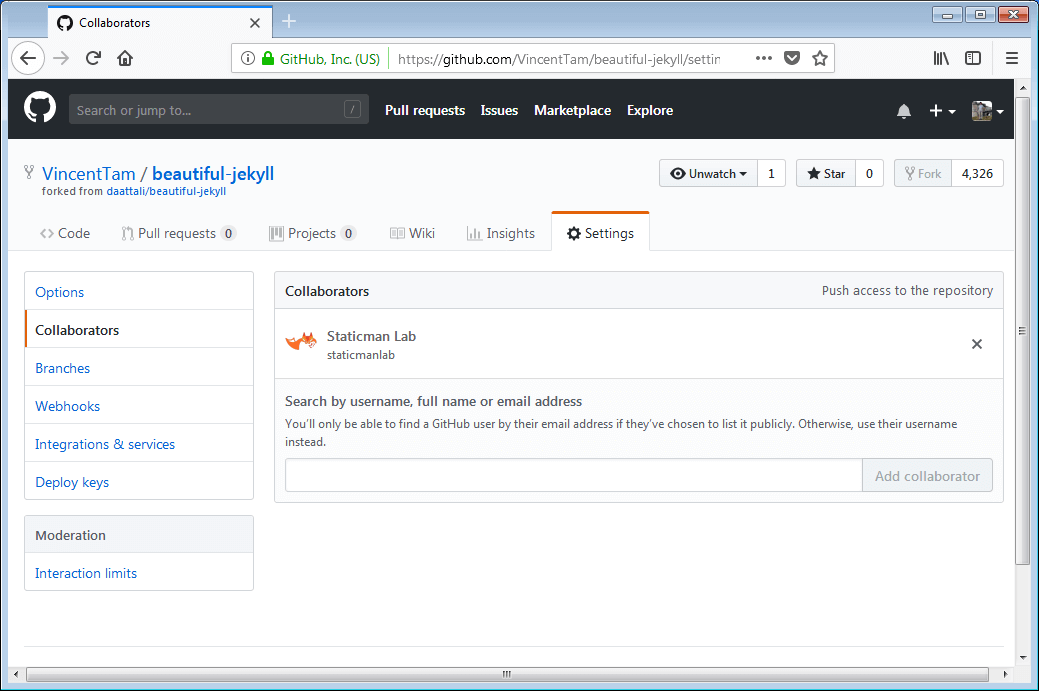Focus the collaborator search input field

(573, 476)
